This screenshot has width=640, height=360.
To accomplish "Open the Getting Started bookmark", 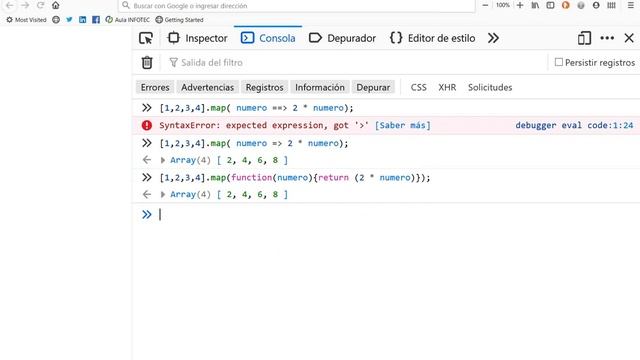I will pos(179,20).
